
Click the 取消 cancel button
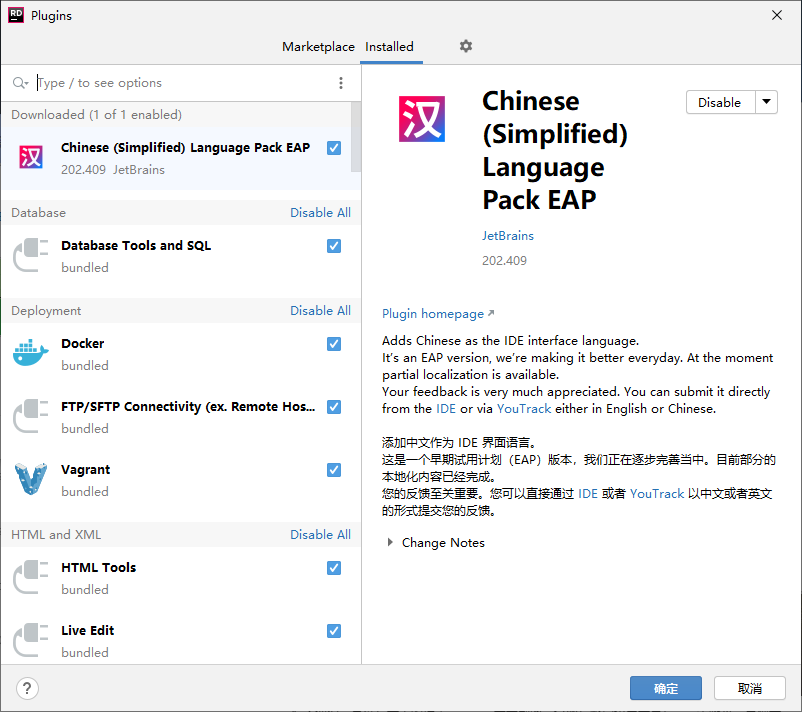750,688
